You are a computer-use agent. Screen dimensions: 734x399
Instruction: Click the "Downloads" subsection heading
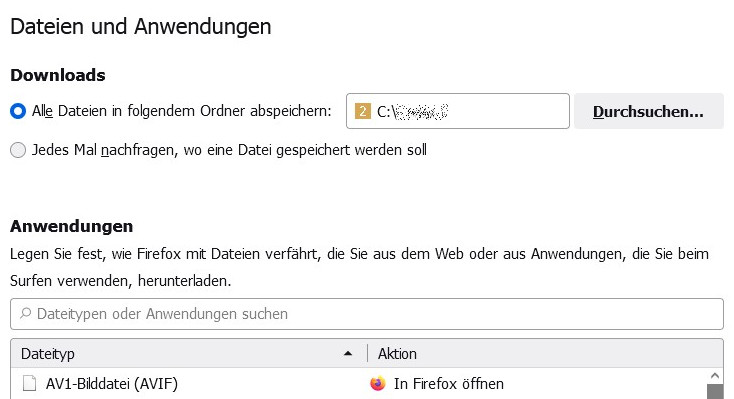(58, 75)
